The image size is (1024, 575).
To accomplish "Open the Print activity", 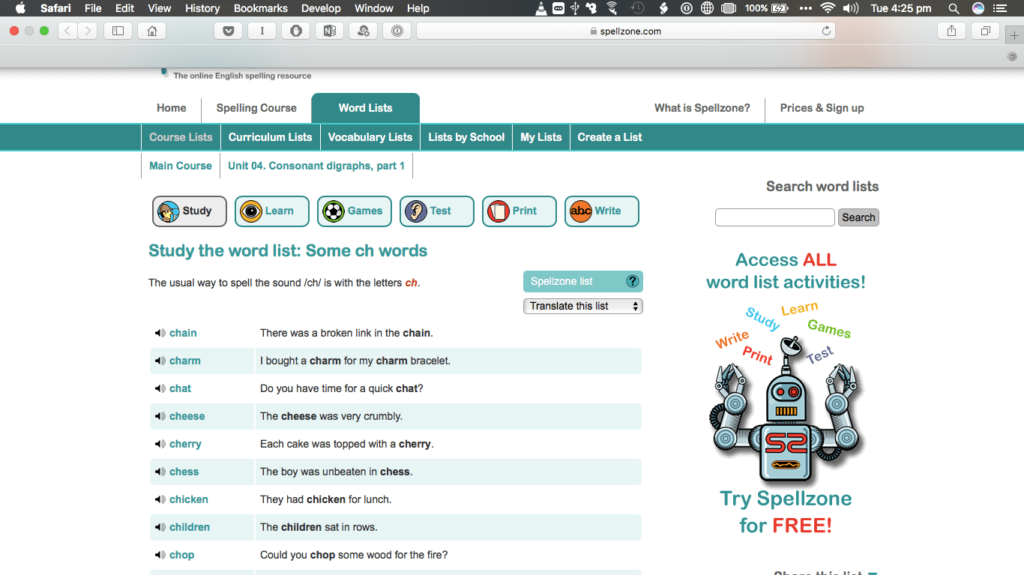I will (519, 211).
